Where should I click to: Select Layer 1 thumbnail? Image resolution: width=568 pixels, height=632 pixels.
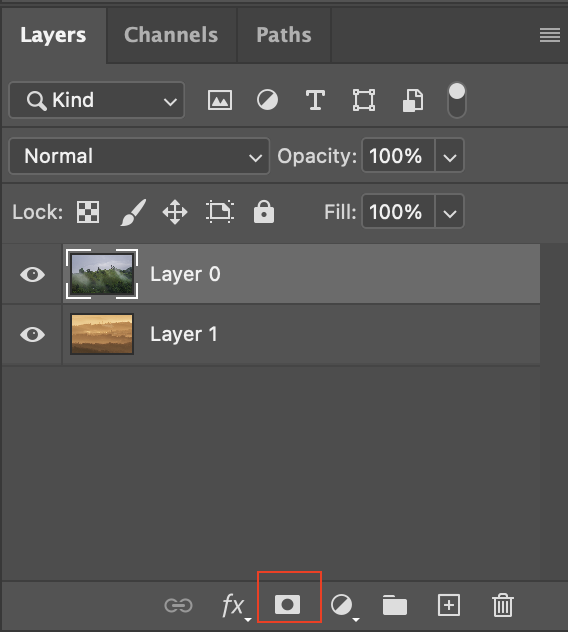(102, 334)
